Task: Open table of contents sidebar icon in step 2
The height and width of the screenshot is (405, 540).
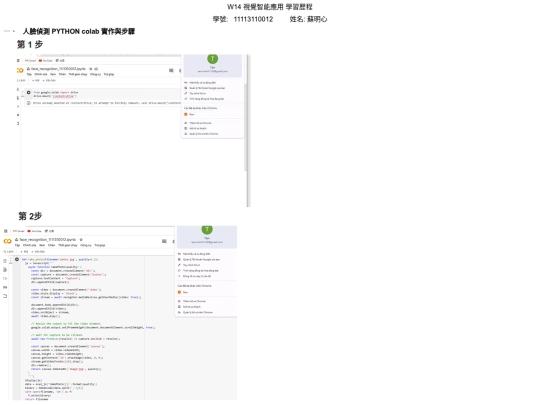Action: pos(5,261)
